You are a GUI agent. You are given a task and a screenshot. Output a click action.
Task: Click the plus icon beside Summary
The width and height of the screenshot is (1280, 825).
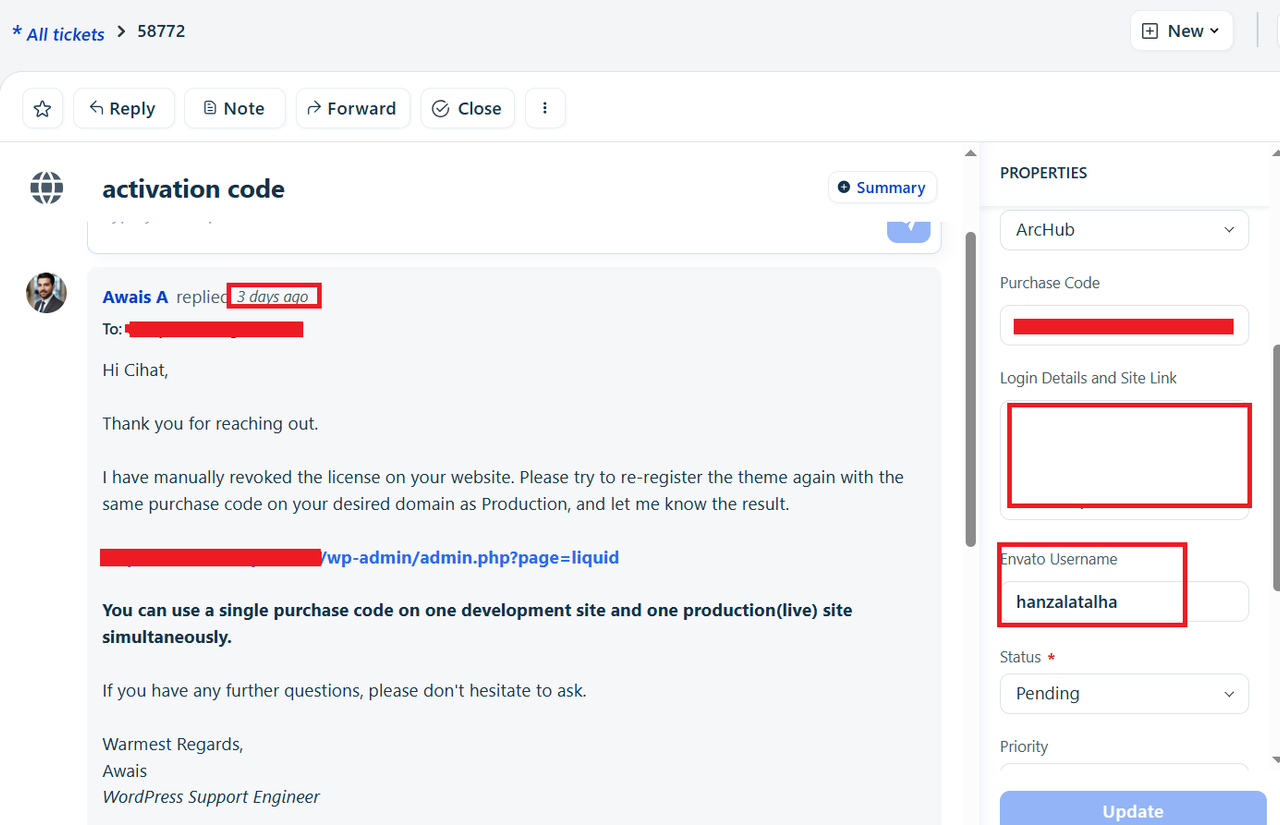[x=844, y=187]
